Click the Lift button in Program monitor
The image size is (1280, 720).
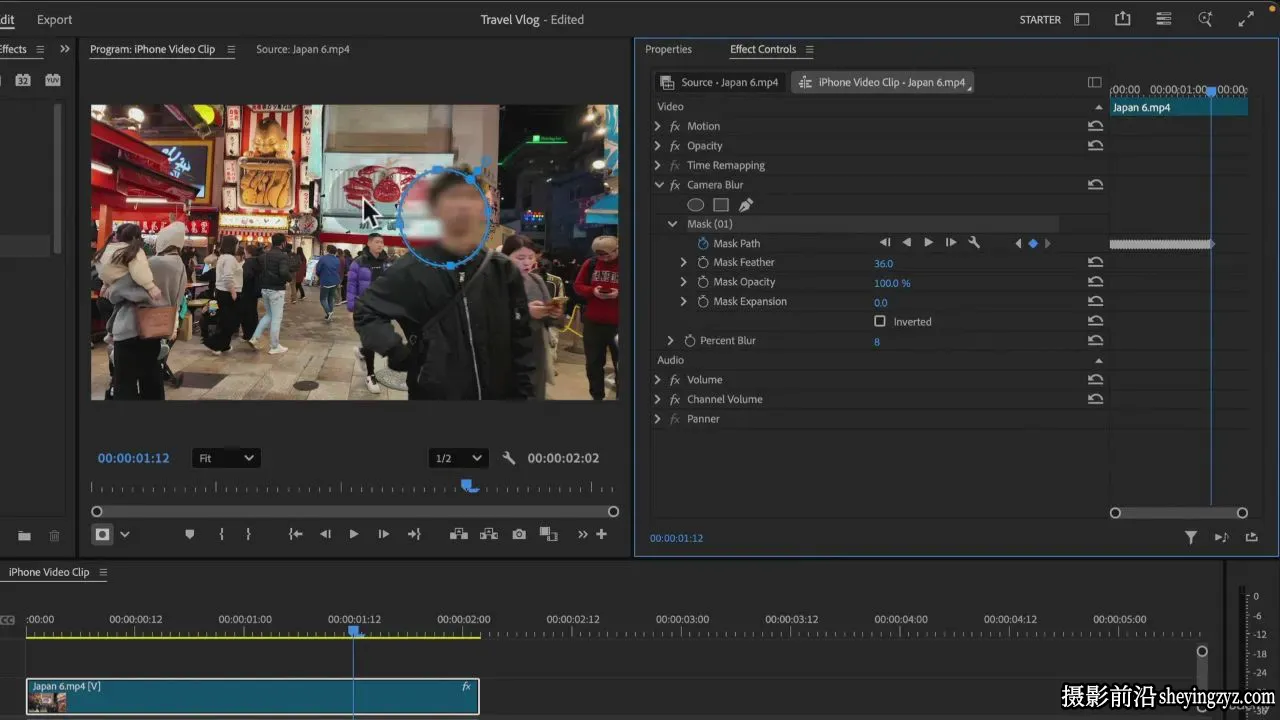coord(459,535)
